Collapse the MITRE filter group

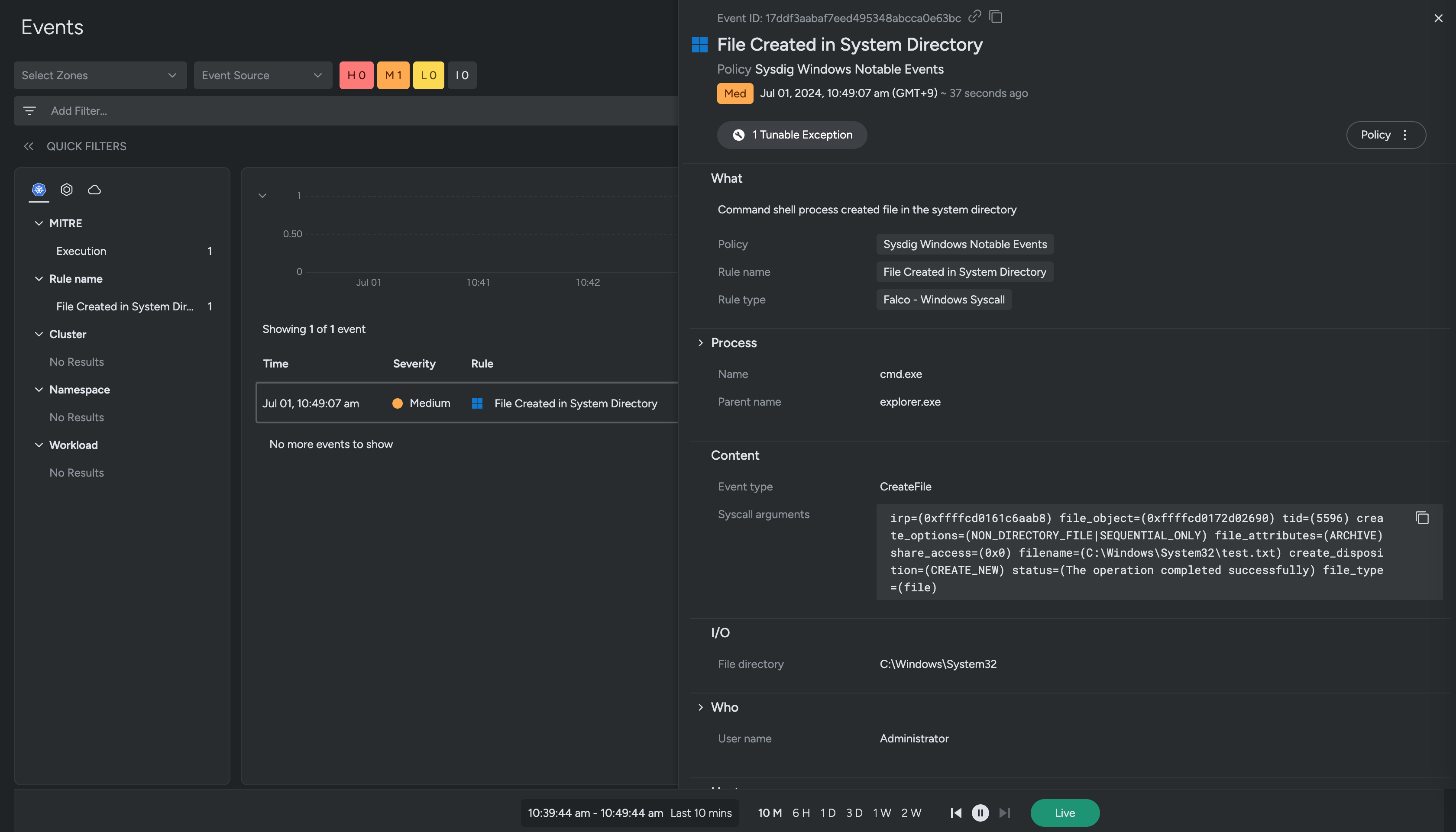pos(39,223)
